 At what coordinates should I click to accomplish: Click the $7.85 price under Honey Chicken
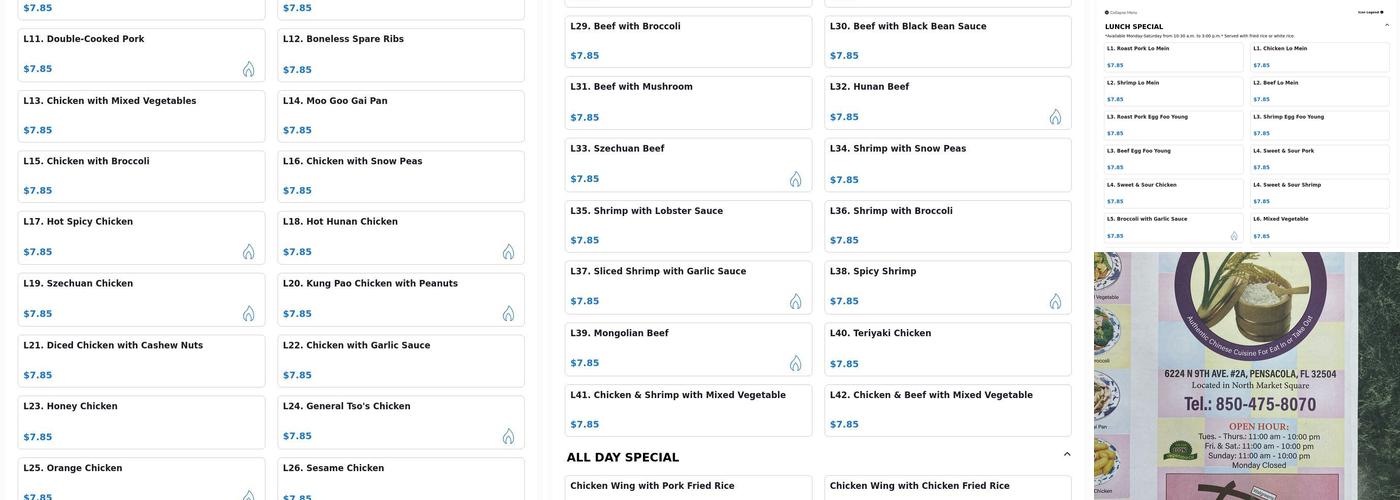(38, 437)
